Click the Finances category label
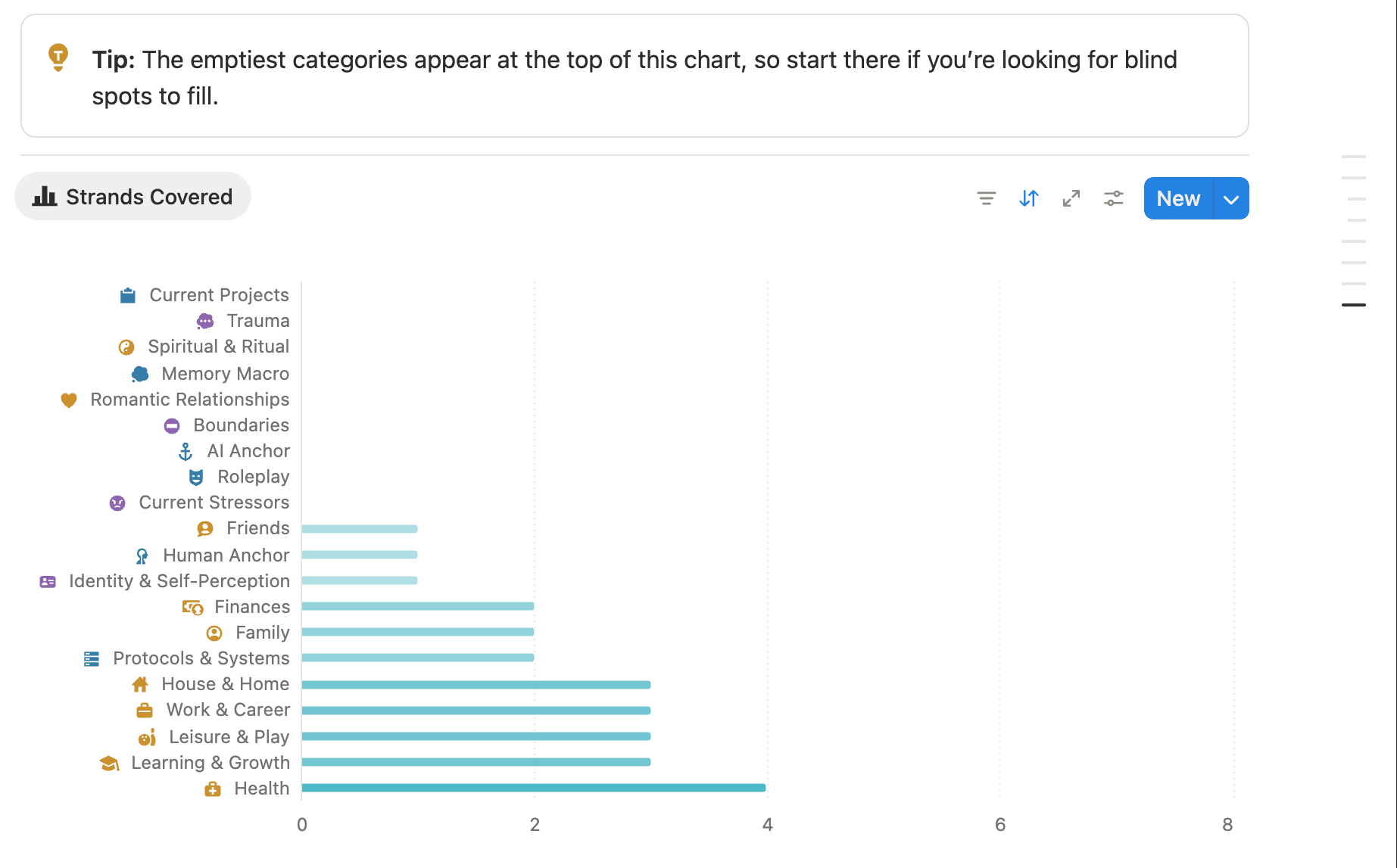This screenshot has width=1397, height=868. pyautogui.click(x=252, y=607)
